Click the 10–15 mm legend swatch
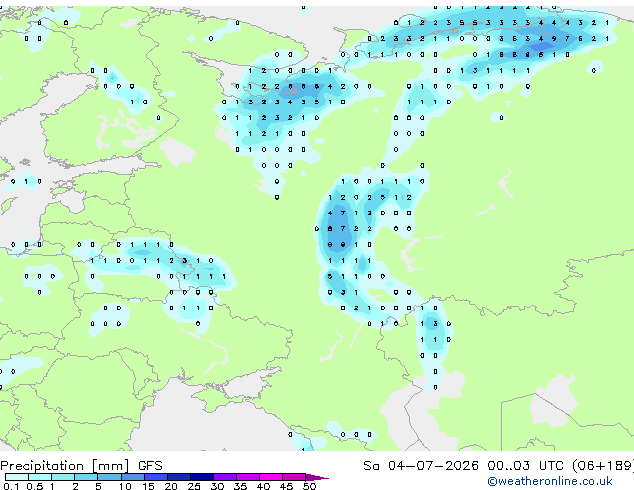634x490 pixels. 133,477
